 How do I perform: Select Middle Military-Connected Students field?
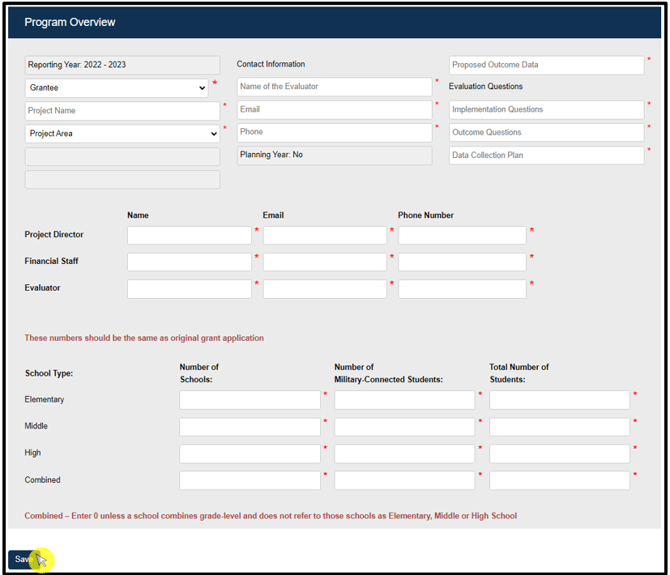point(404,427)
